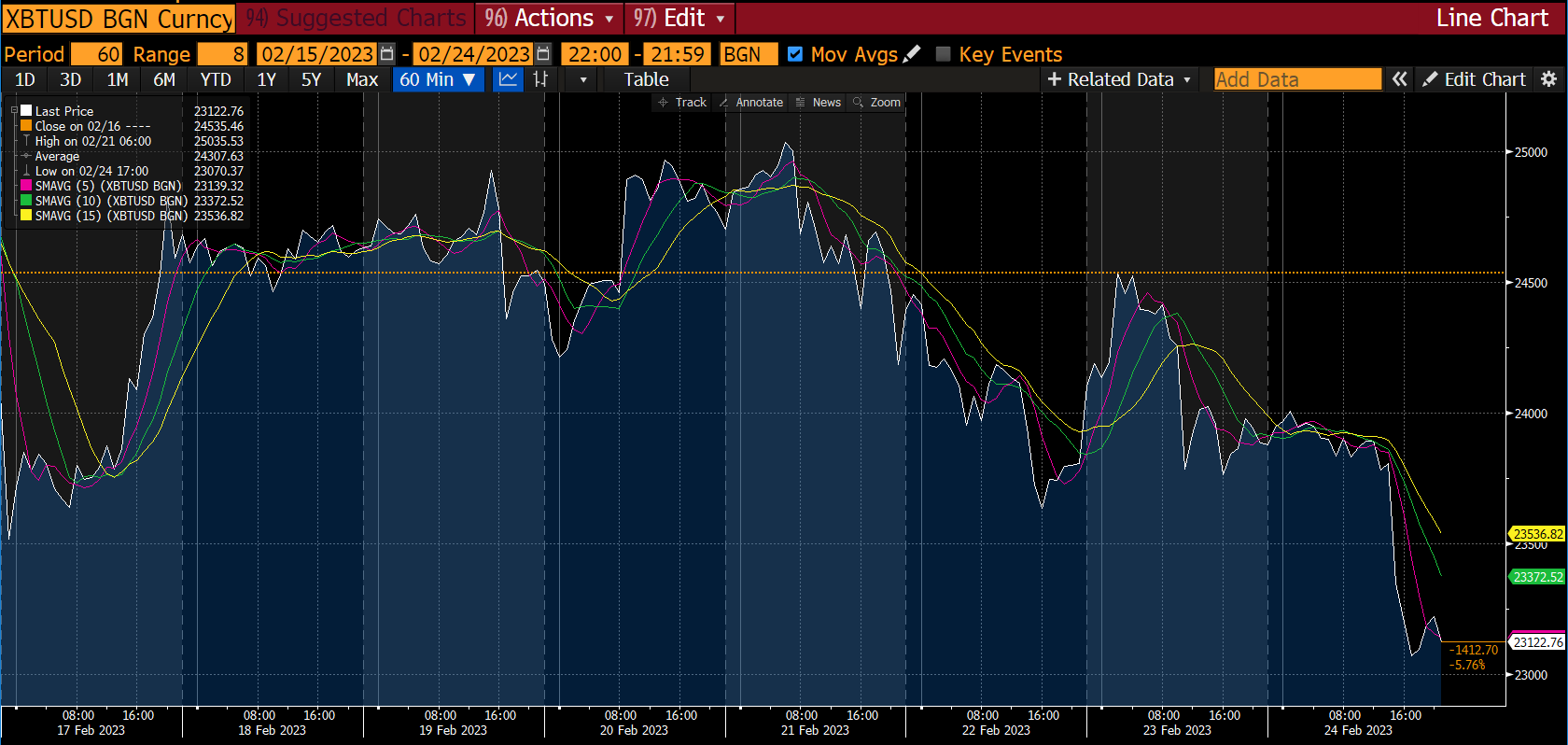Enable the Key Events checkbox
Image resolution: width=1568 pixels, height=745 pixels.
[944, 54]
